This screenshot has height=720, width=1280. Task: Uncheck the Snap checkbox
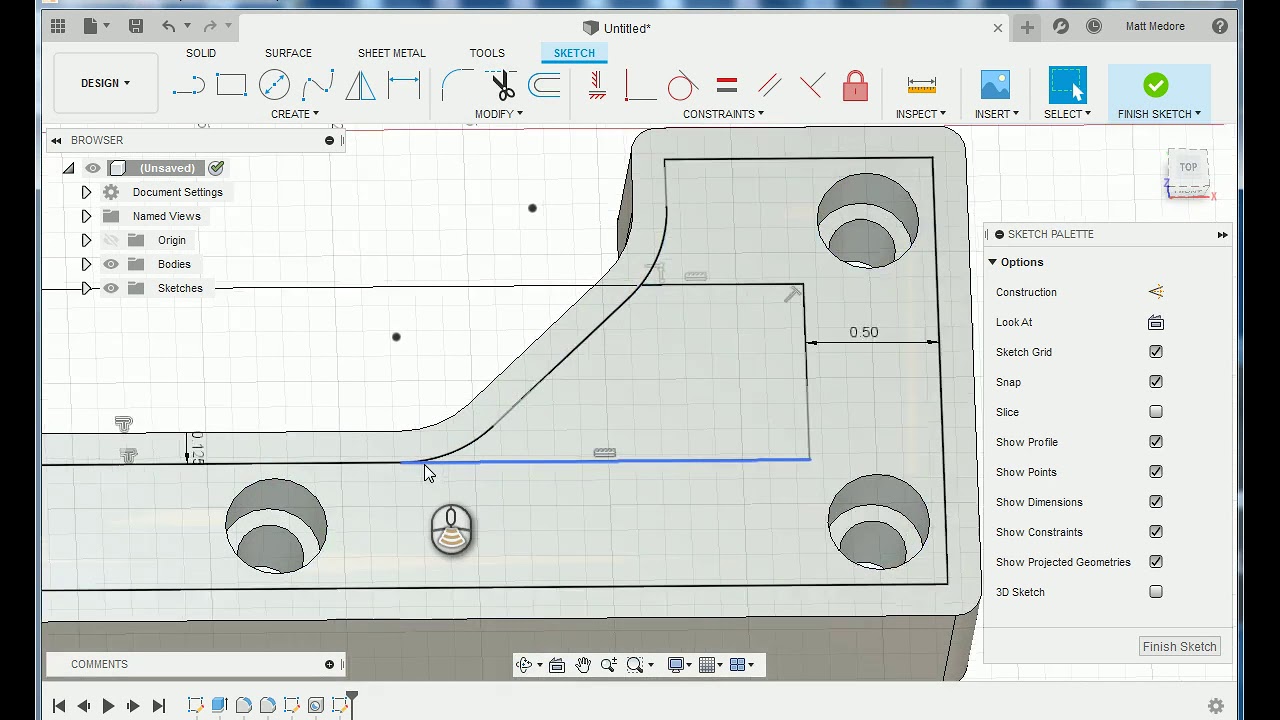1156,382
